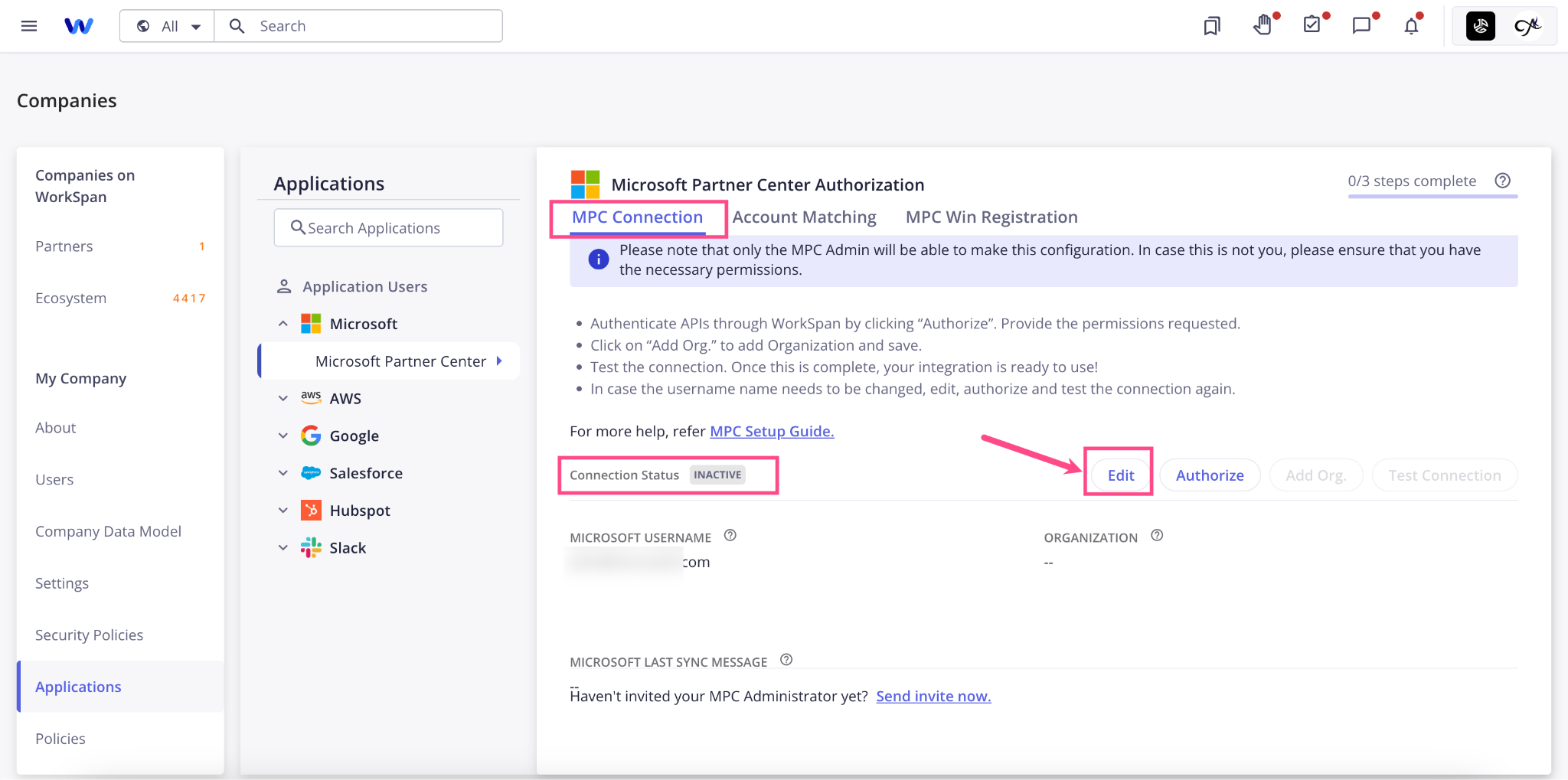Open the notifications bell

click(x=1411, y=26)
